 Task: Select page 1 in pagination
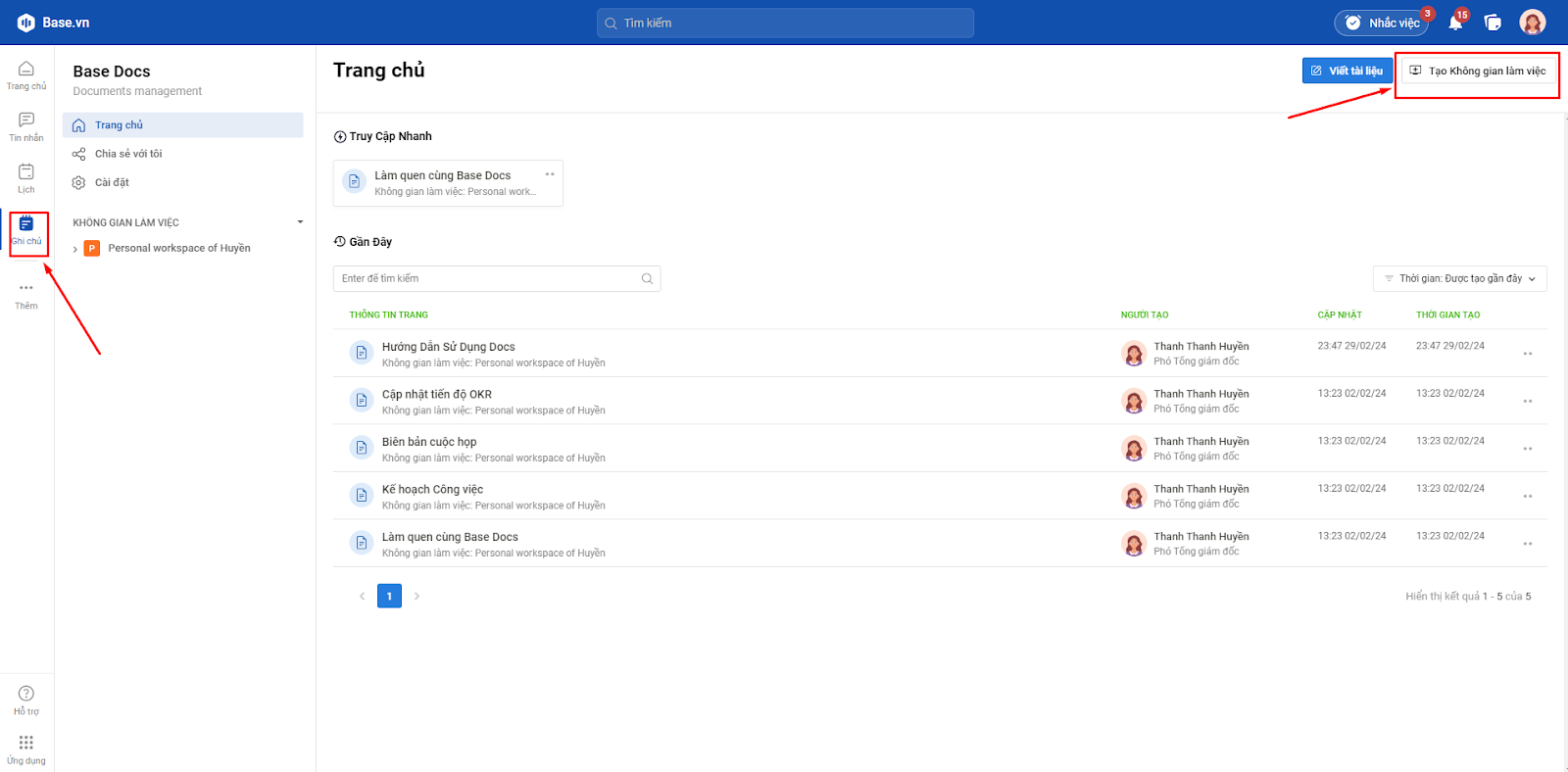389,596
